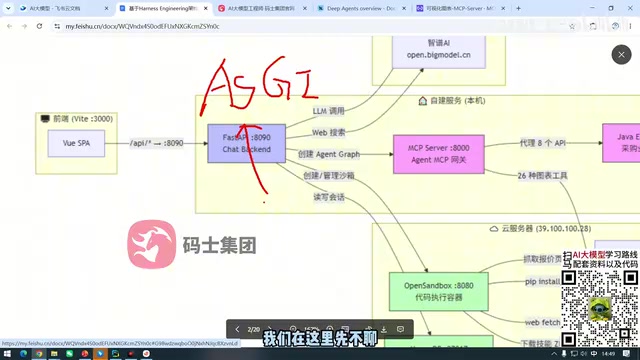Go to the previous preview image
This screenshot has height=360, width=640.
pos(237,329)
